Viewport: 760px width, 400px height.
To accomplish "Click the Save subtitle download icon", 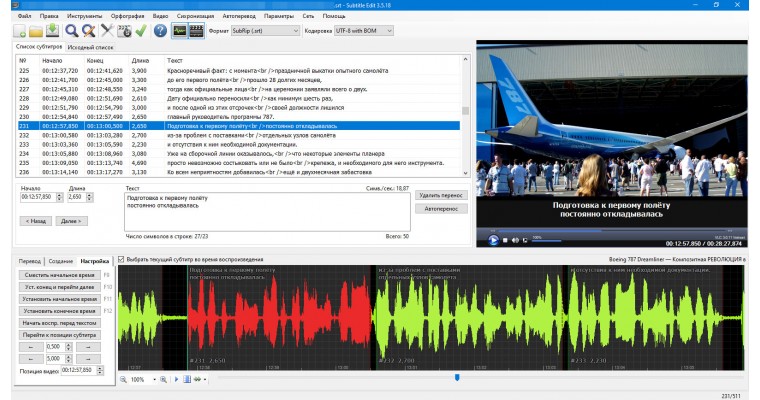I will click(52, 31).
